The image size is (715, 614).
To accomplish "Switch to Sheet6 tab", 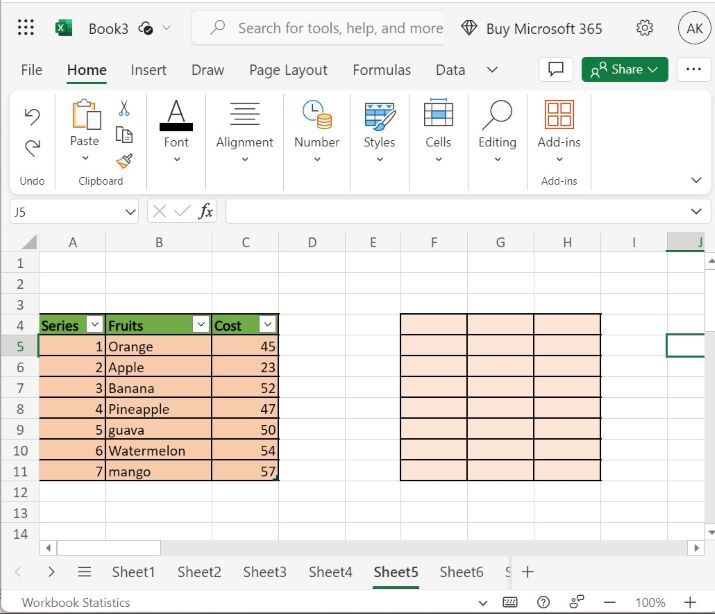I will click(461, 572).
